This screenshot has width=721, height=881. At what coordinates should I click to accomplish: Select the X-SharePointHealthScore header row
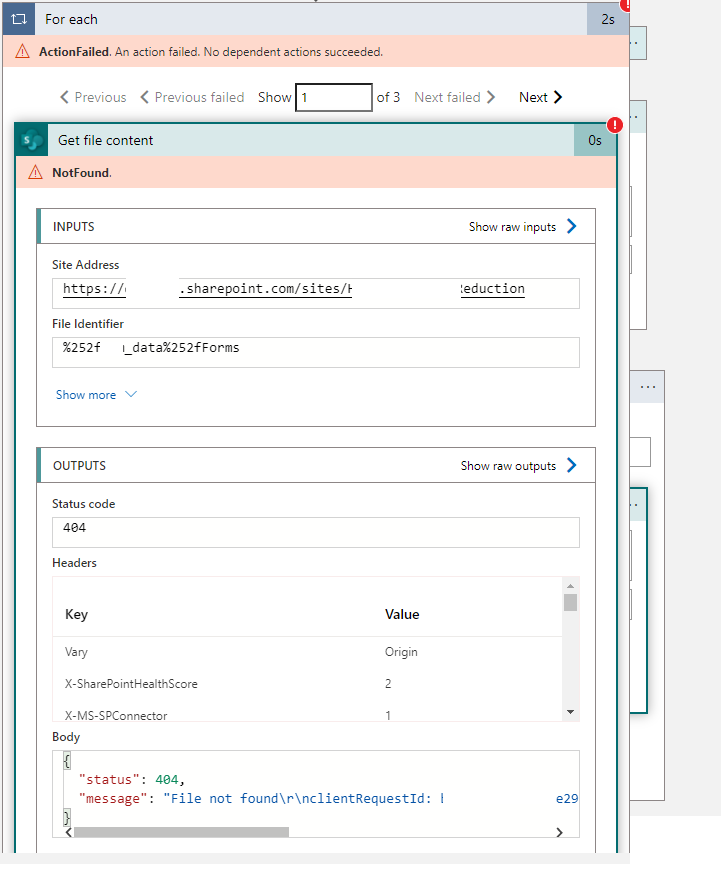pyautogui.click(x=307, y=684)
